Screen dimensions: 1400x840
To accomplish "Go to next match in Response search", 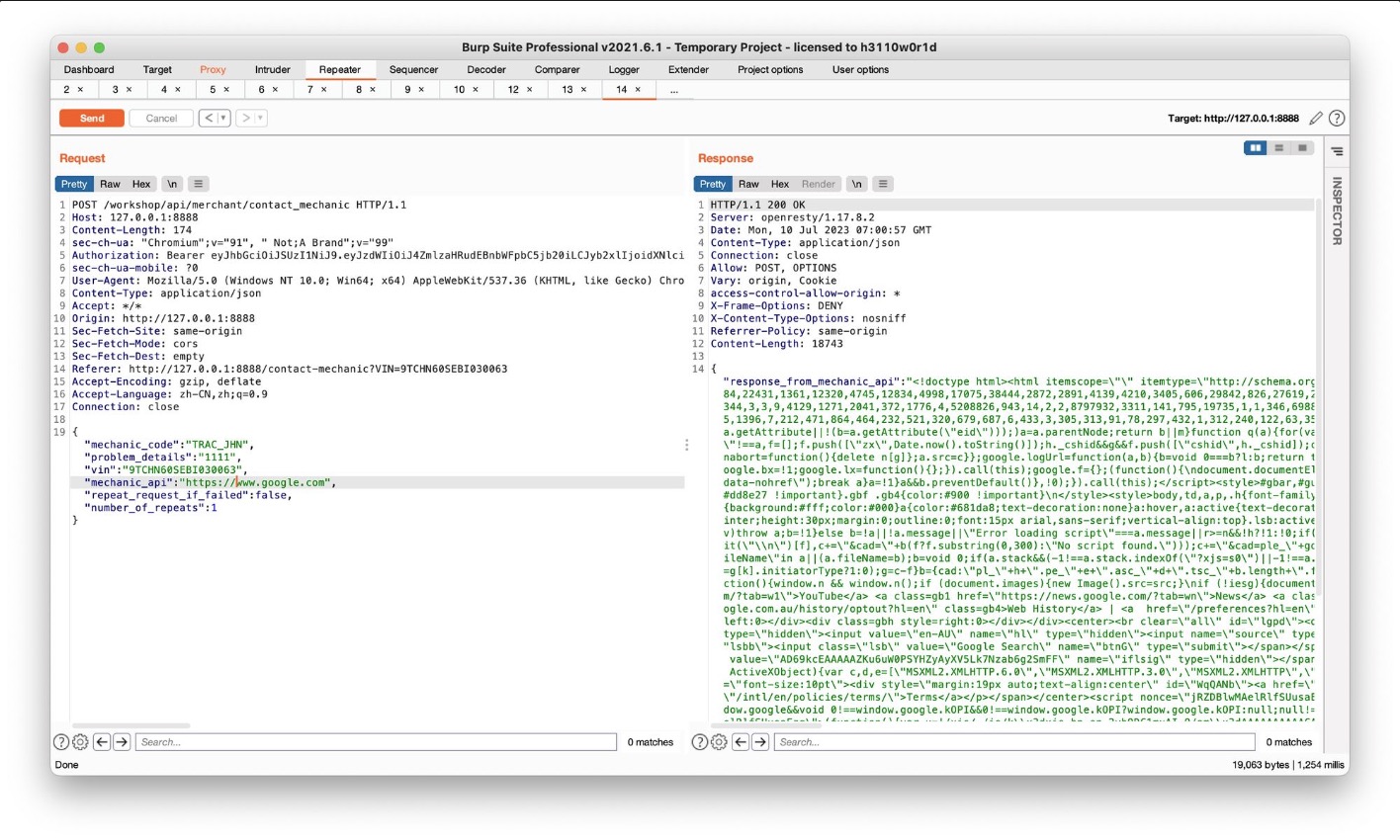I will (x=760, y=742).
